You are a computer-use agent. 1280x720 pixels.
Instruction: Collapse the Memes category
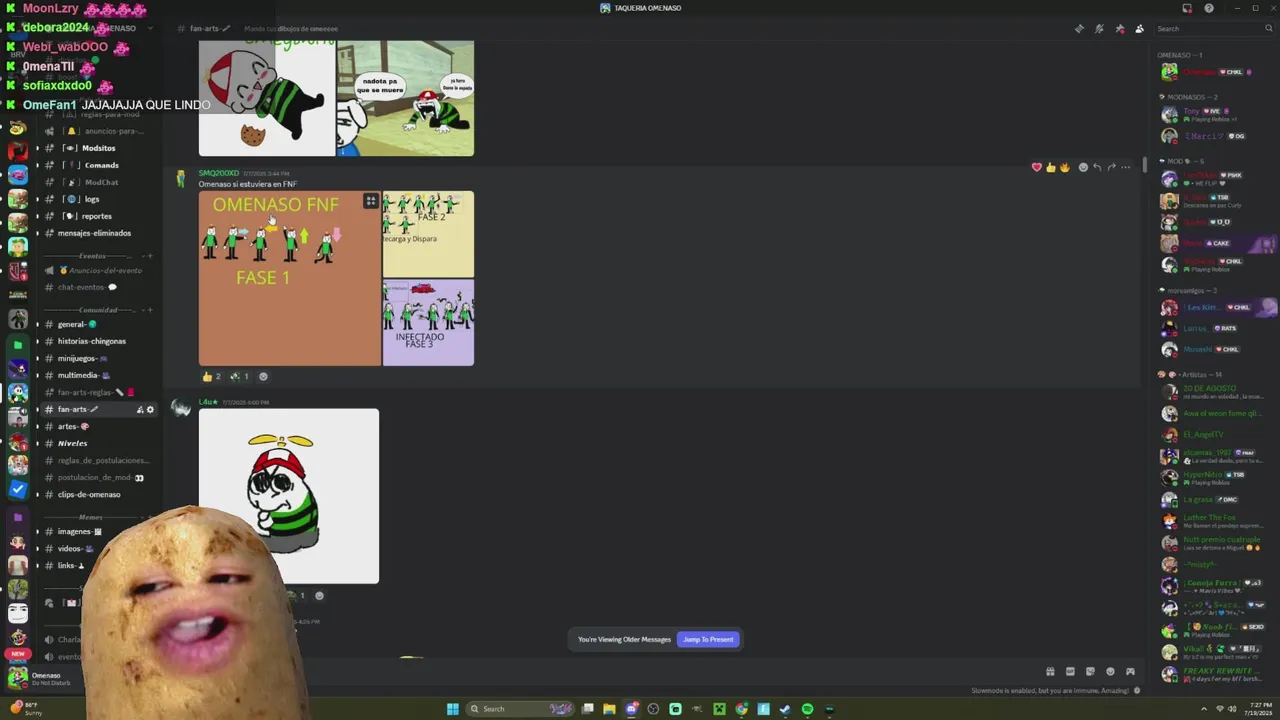click(x=91, y=517)
